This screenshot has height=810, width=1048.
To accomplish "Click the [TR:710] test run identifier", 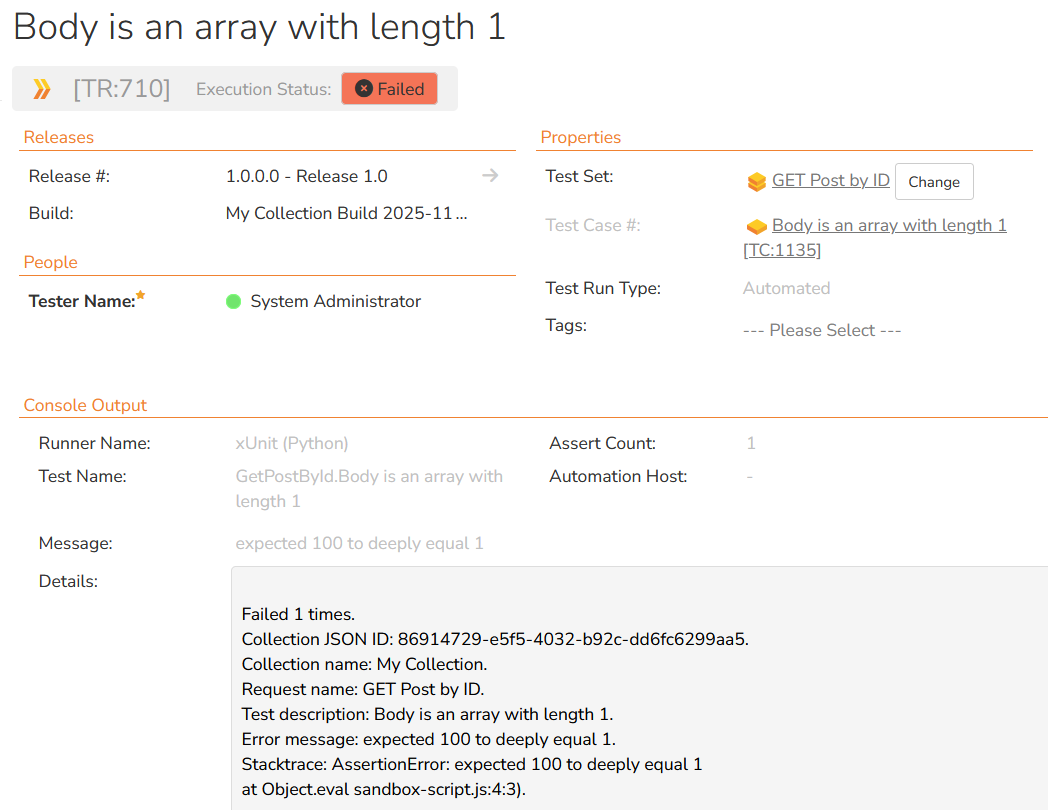I will point(122,89).
